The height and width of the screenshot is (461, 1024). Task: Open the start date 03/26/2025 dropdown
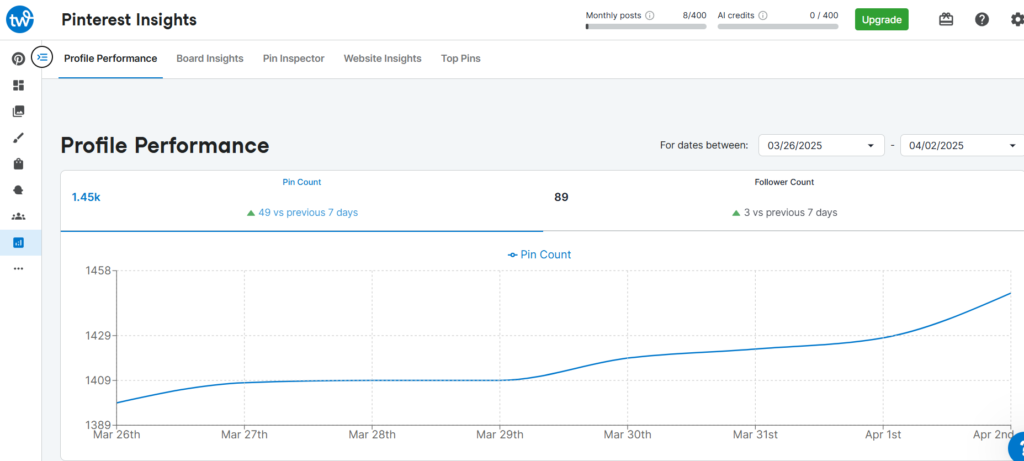[x=822, y=145]
